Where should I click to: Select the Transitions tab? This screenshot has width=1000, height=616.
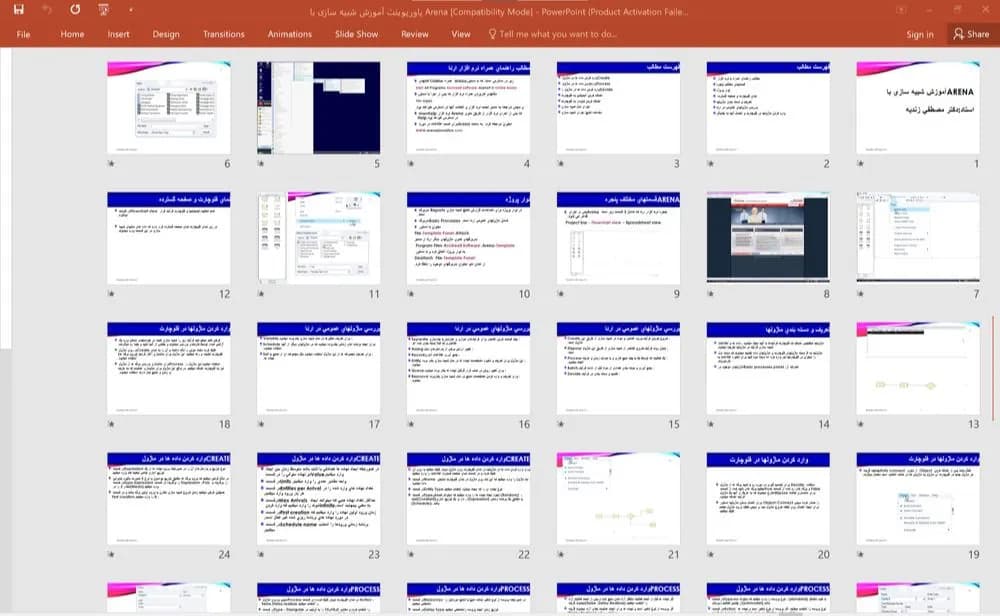(x=224, y=34)
